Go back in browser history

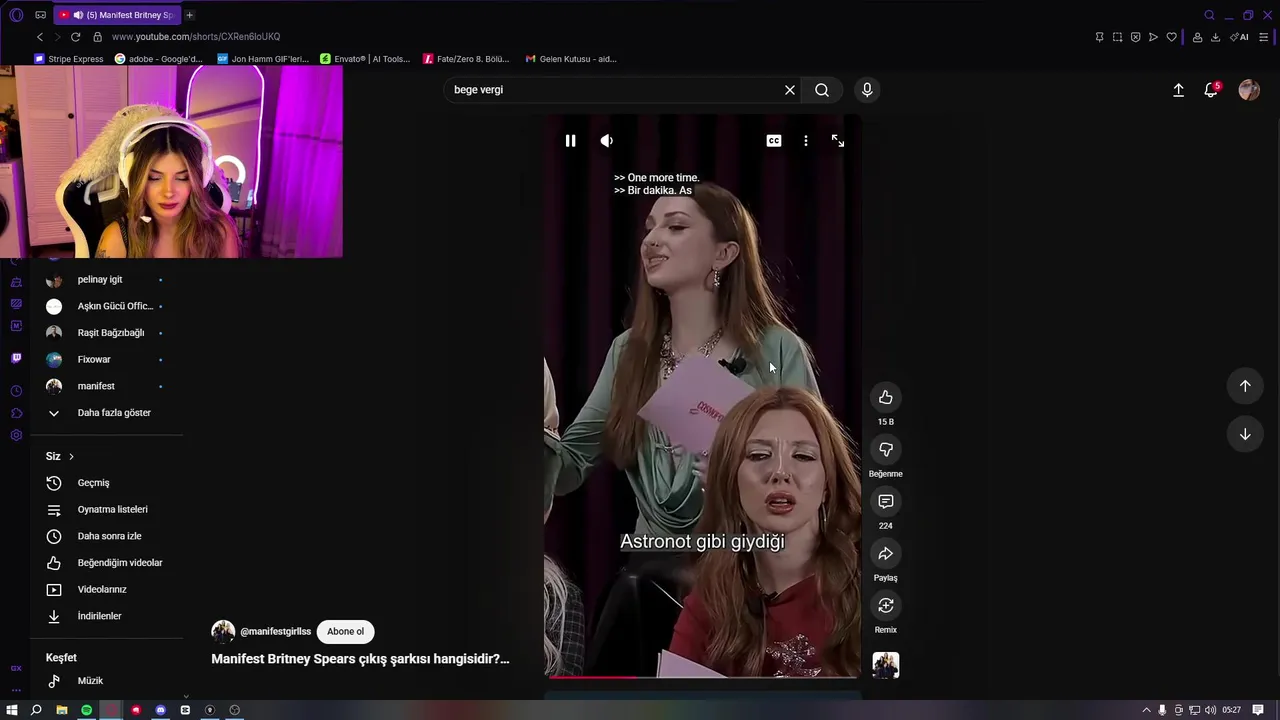[40, 37]
